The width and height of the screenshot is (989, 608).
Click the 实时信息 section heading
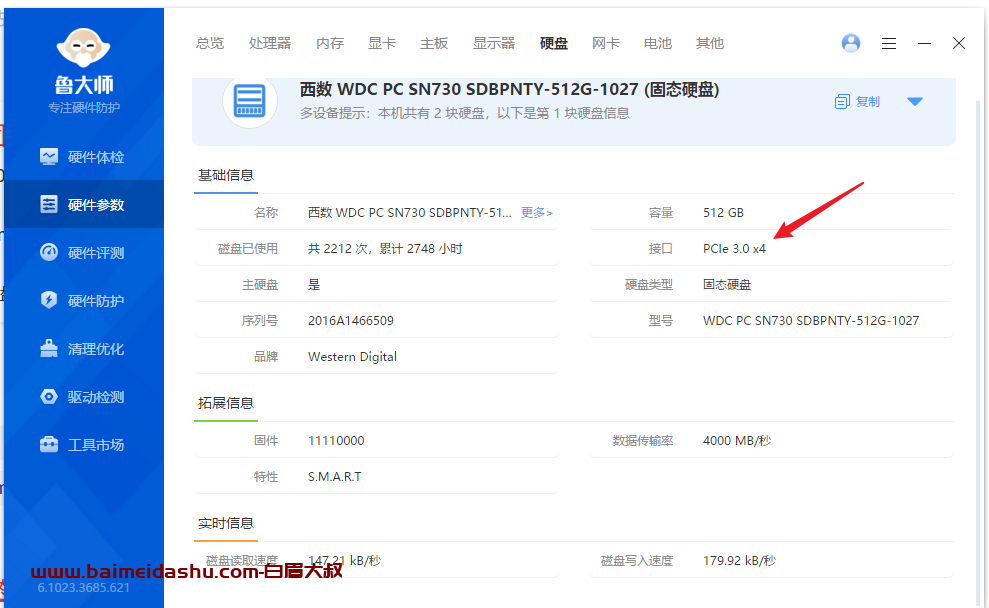pos(226,523)
